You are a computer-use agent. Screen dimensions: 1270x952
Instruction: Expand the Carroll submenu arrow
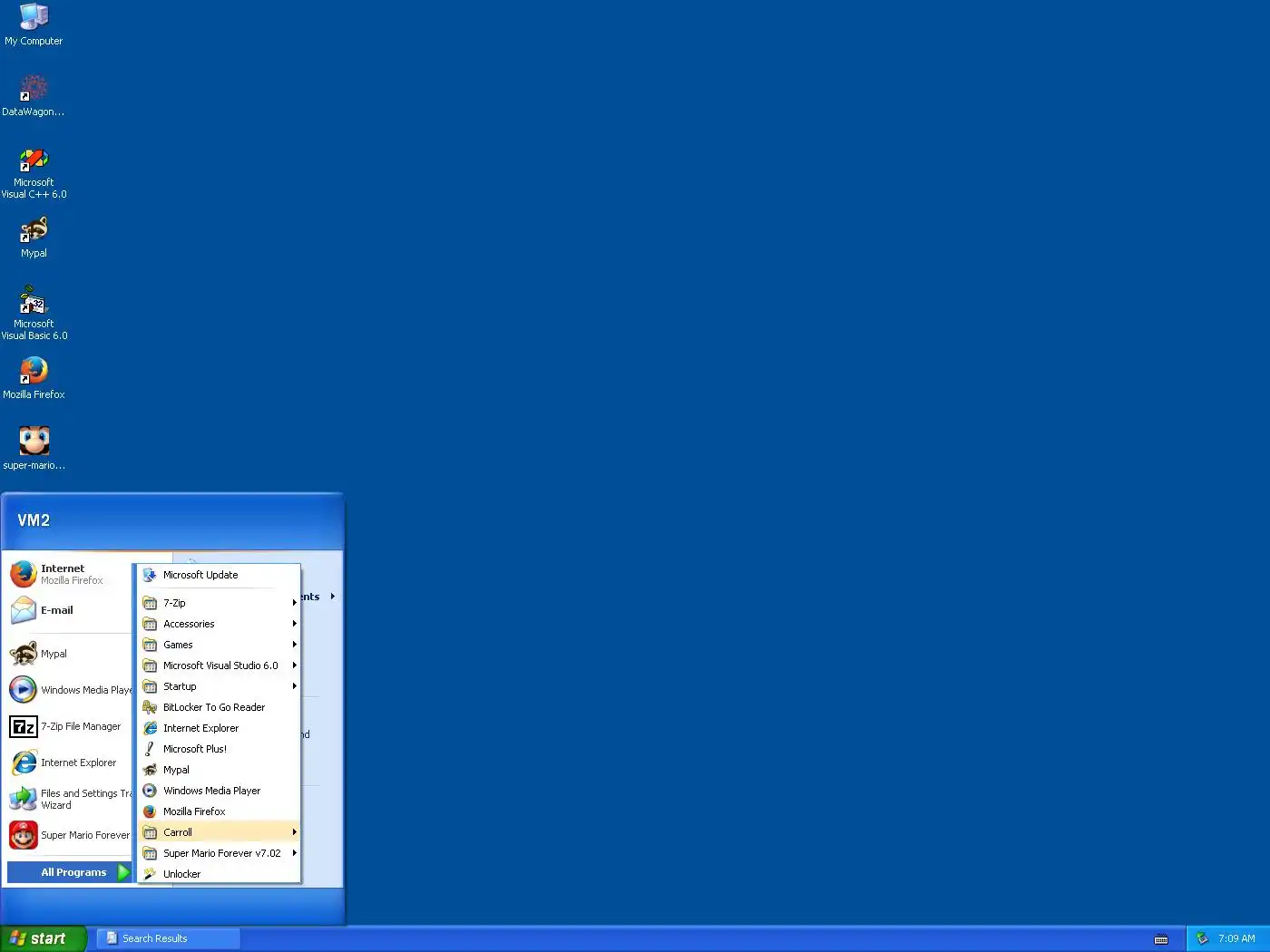point(294,832)
